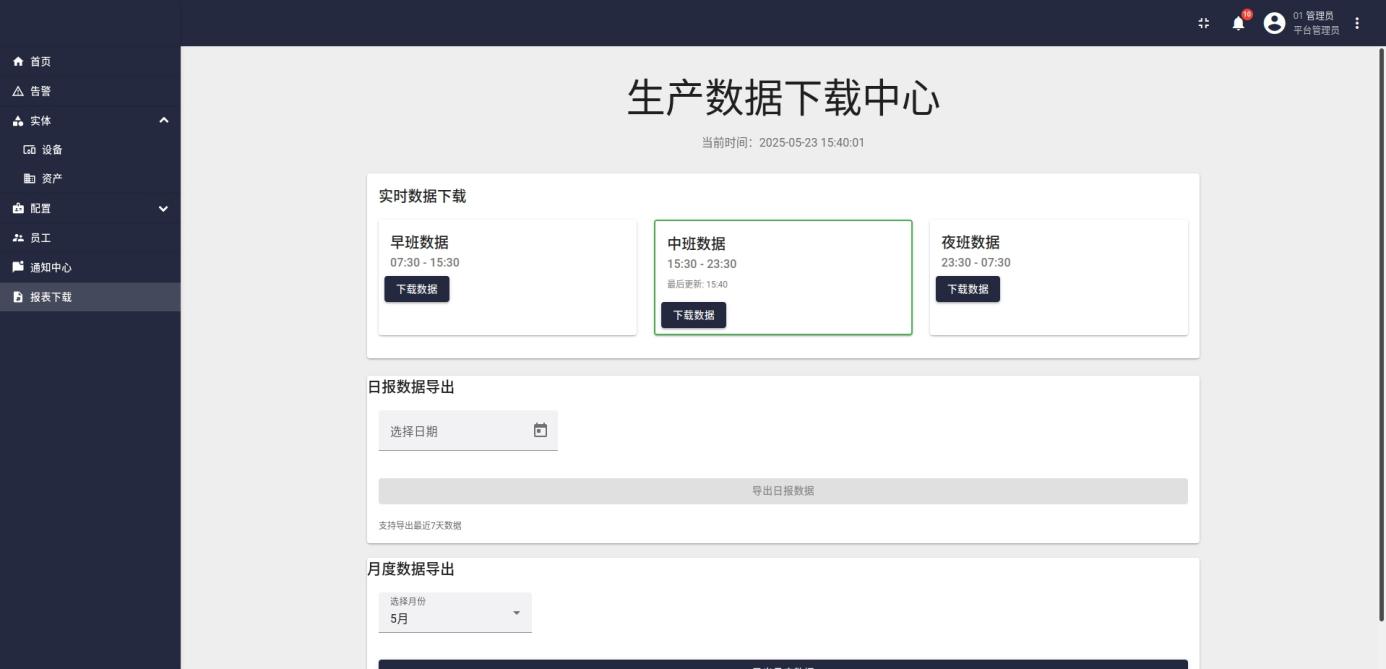Click the calendar icon in date field
The image size is (1386, 669).
pyautogui.click(x=540, y=430)
